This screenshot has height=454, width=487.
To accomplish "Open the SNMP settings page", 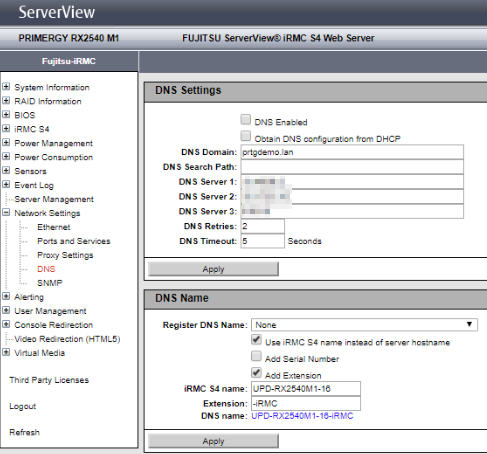I will point(50,283).
